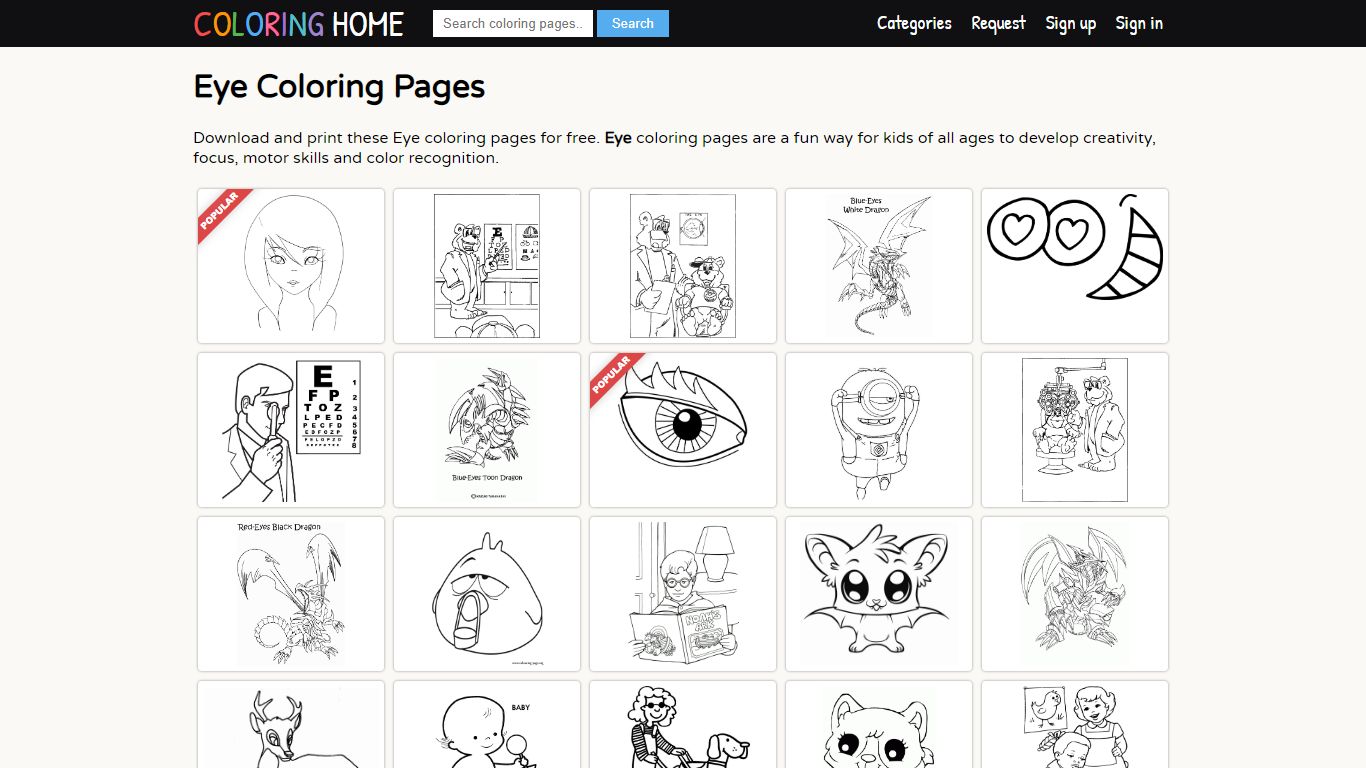The image size is (1366, 768).
Task: Open the sleepy round bird coloring page
Action: [487, 594]
